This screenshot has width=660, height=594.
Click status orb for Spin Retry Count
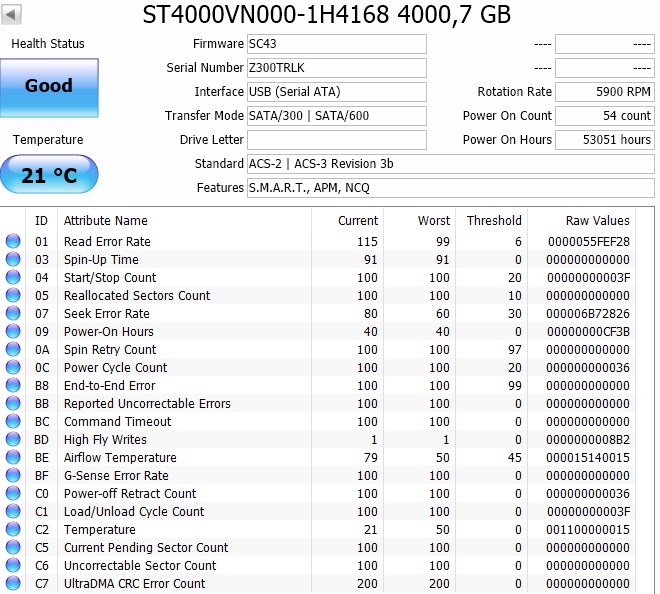pos(13,349)
